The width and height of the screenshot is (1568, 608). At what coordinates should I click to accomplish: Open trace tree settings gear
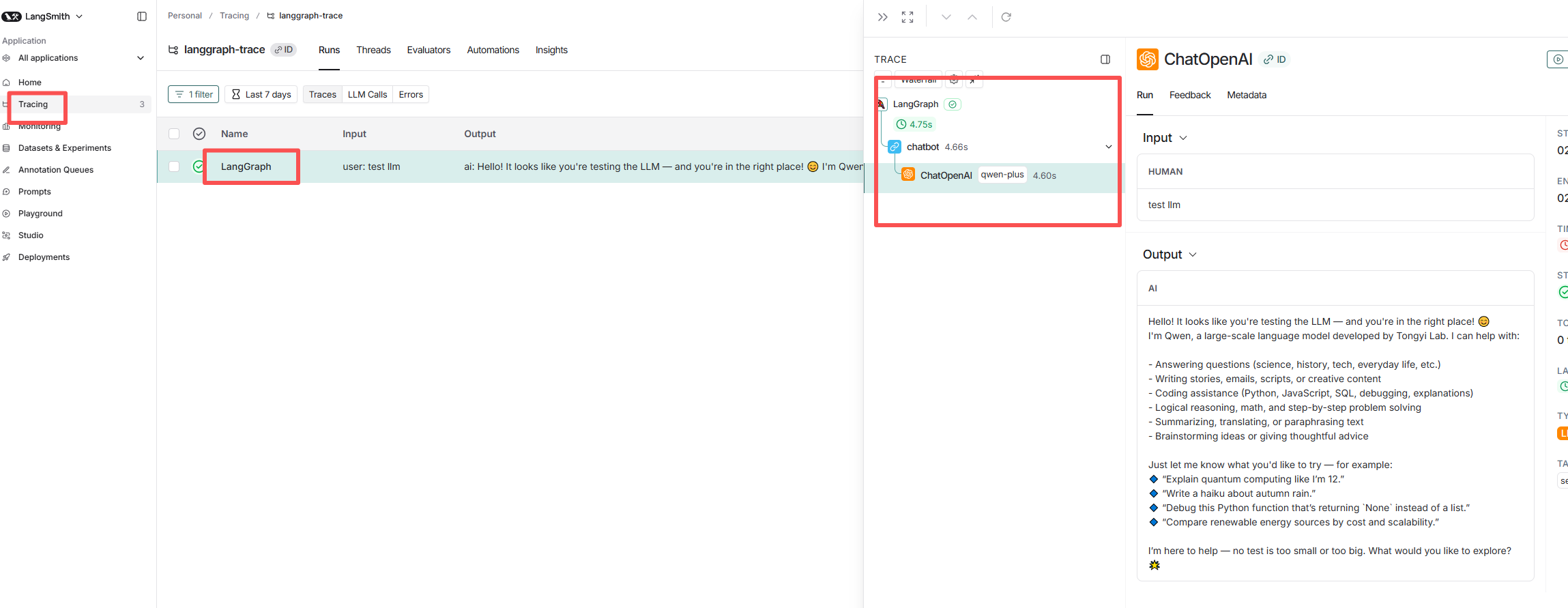(x=954, y=81)
